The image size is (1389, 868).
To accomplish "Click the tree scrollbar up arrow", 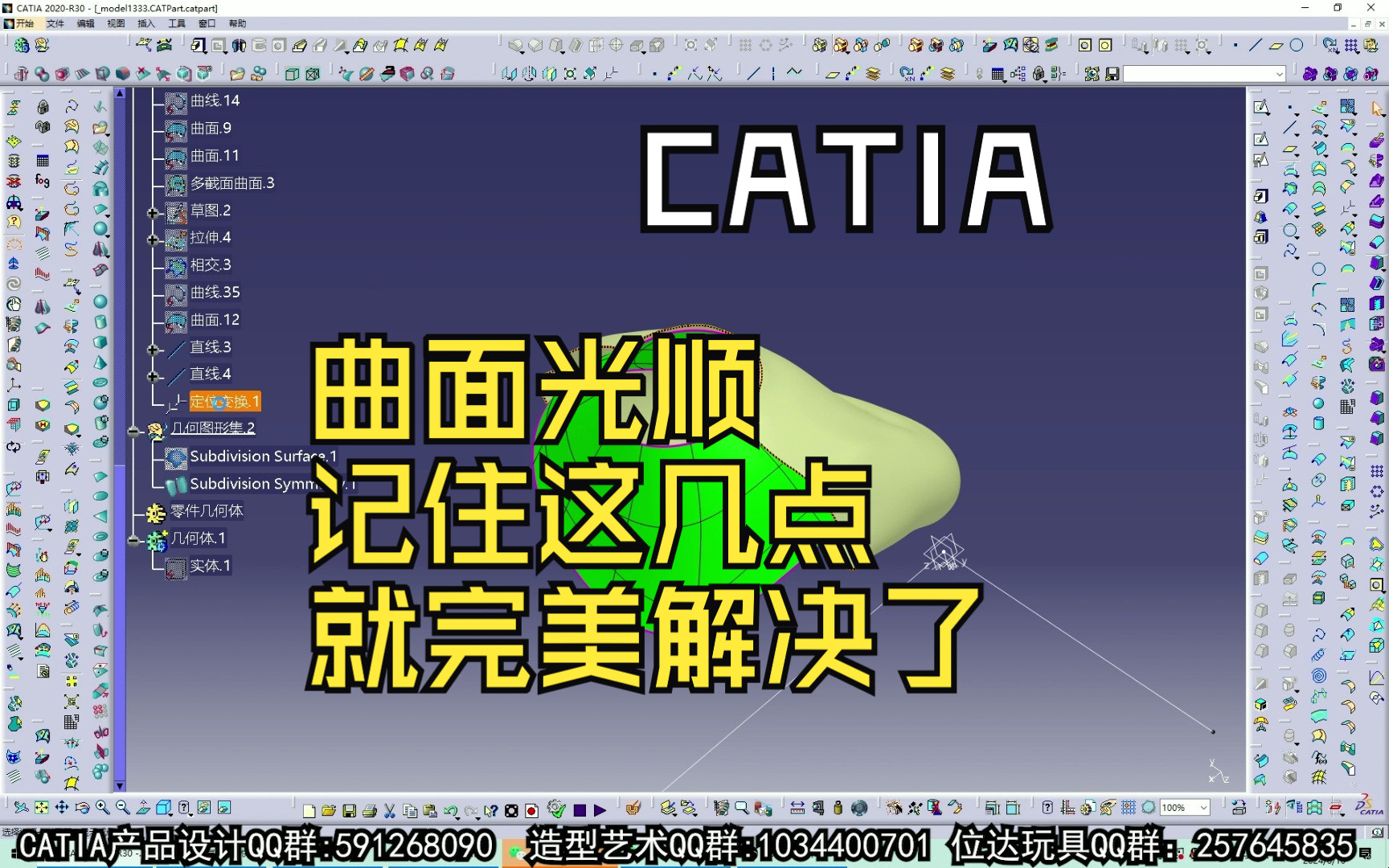I will pyautogui.click(x=120, y=93).
